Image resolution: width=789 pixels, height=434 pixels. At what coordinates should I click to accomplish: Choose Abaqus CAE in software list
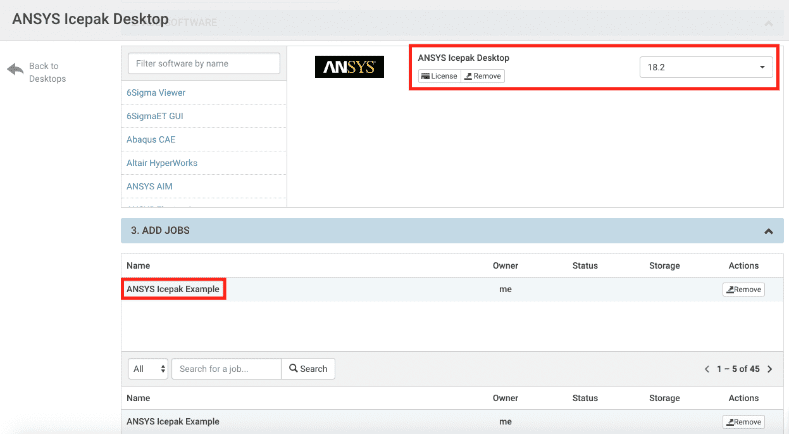[151, 139]
